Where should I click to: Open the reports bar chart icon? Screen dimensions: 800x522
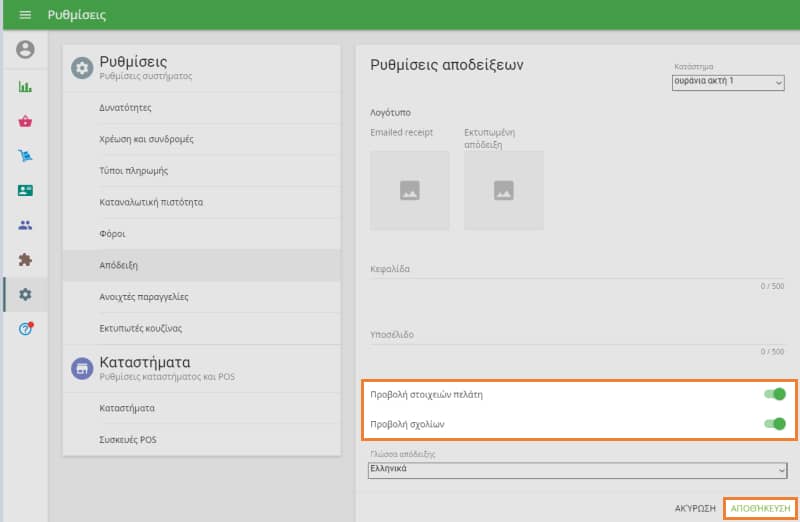point(25,87)
